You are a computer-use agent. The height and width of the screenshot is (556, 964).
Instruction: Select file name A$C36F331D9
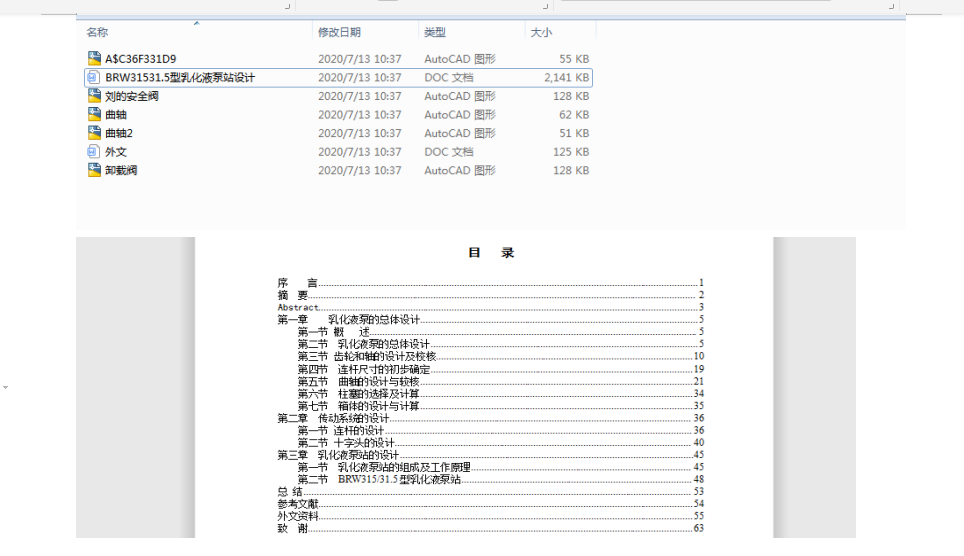[141, 59]
